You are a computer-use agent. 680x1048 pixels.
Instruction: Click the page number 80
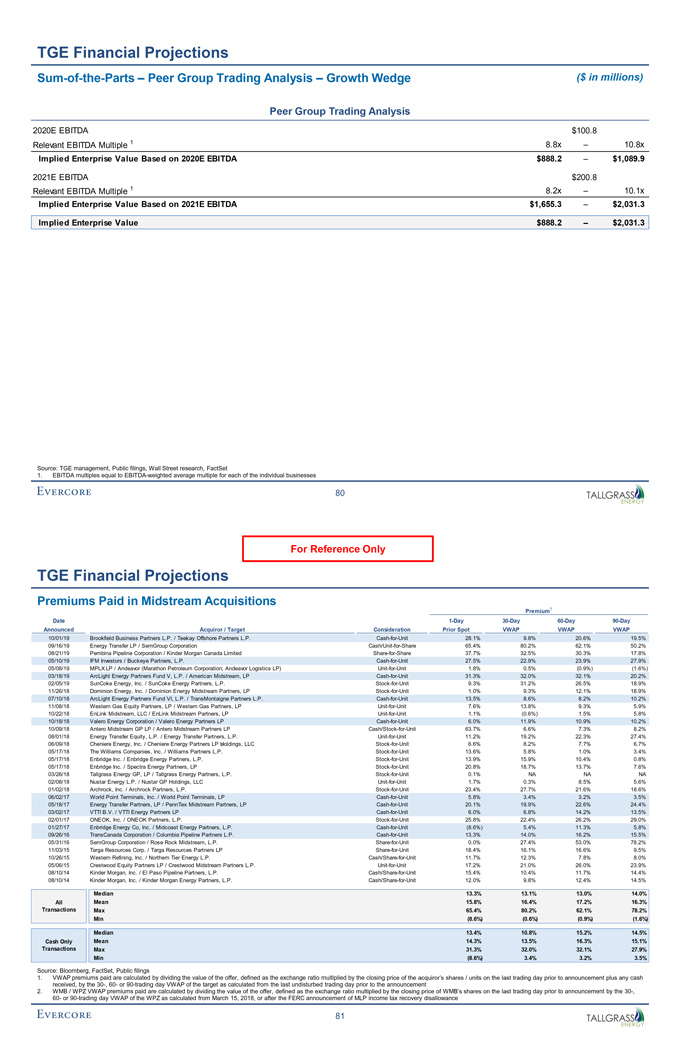coord(341,491)
